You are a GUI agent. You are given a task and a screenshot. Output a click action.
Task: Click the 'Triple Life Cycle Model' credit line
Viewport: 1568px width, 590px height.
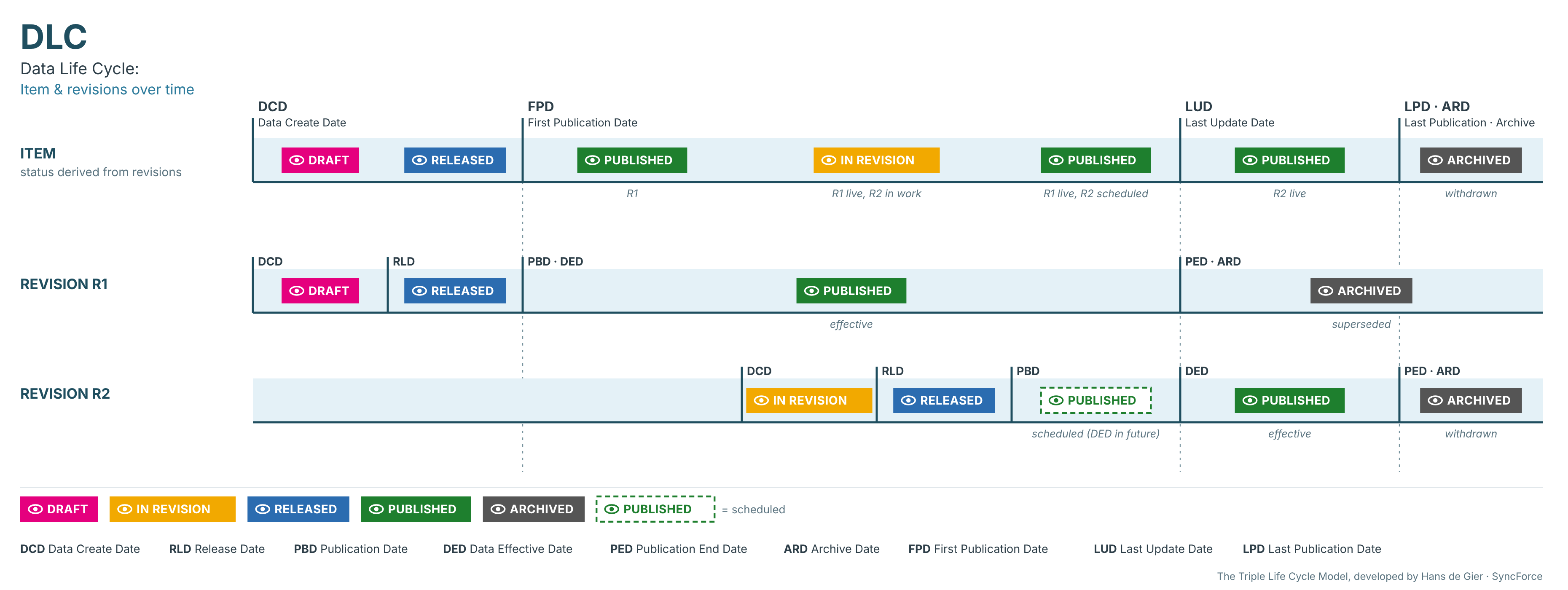[x=1379, y=577]
